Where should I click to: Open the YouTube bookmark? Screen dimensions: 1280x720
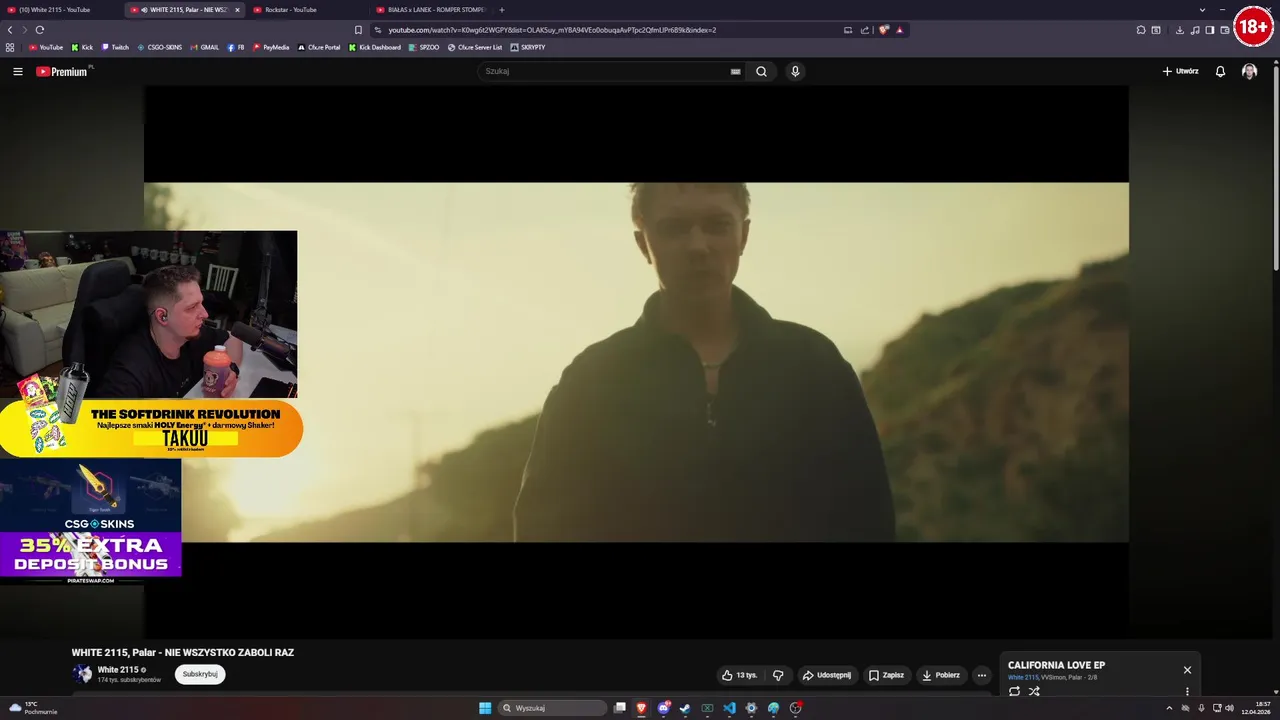click(x=46, y=47)
